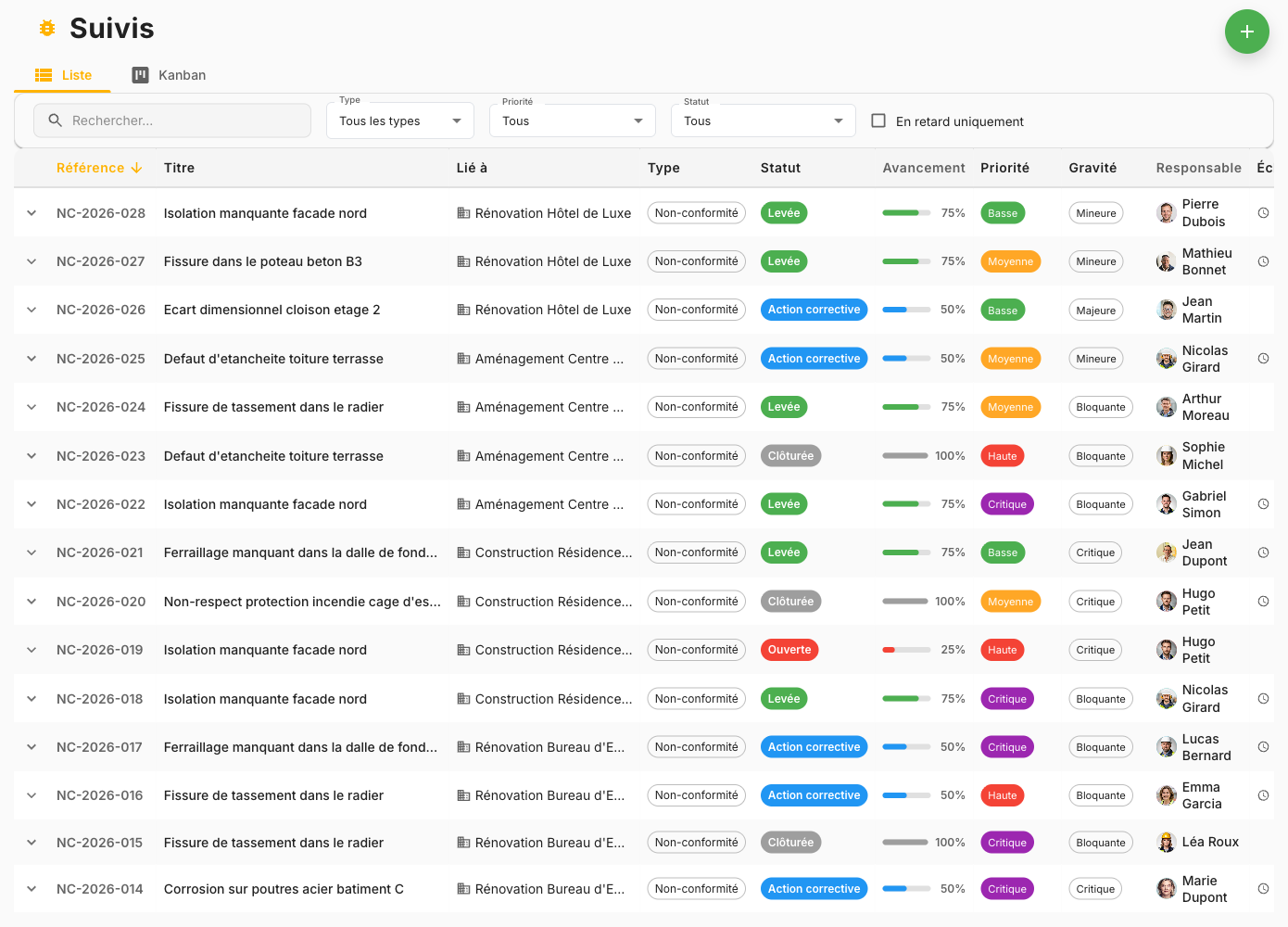The height and width of the screenshot is (927, 1288).
Task: Click the search magnifier icon
Action: point(56,121)
